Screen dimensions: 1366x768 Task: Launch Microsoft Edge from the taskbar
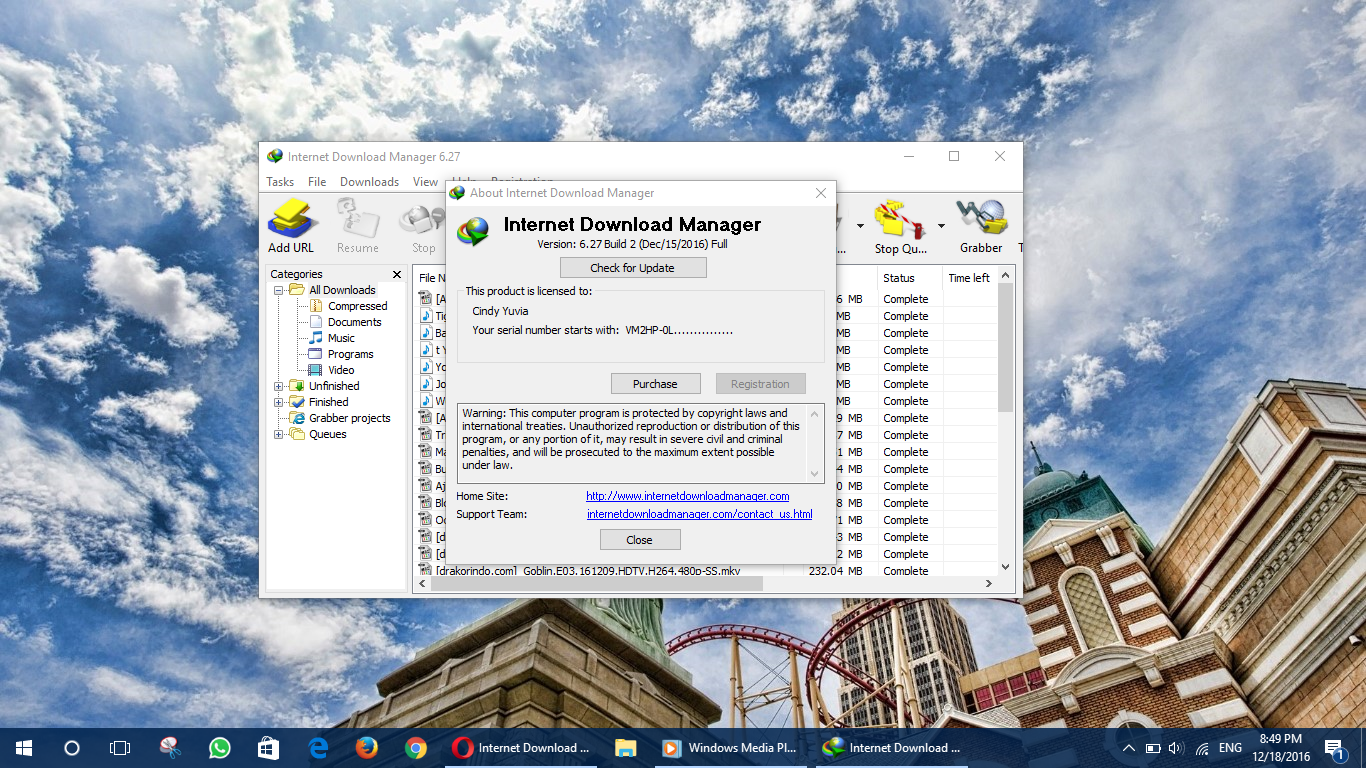pos(318,747)
